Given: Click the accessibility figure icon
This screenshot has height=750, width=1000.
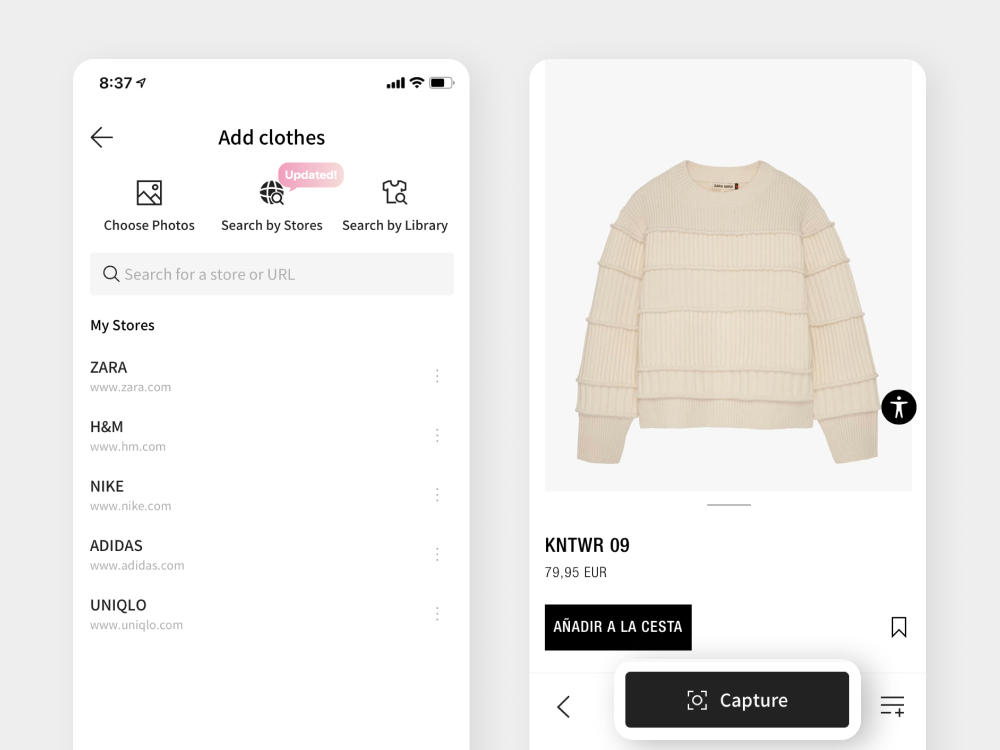Looking at the screenshot, I should tap(899, 407).
